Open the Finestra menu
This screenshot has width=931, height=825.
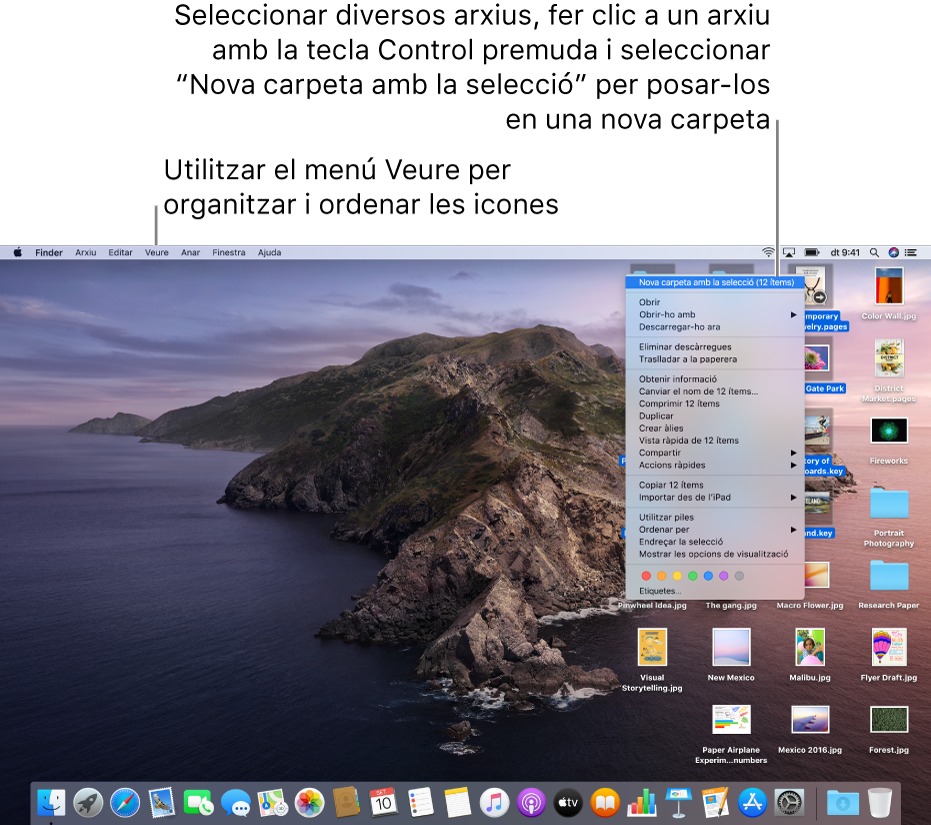229,252
